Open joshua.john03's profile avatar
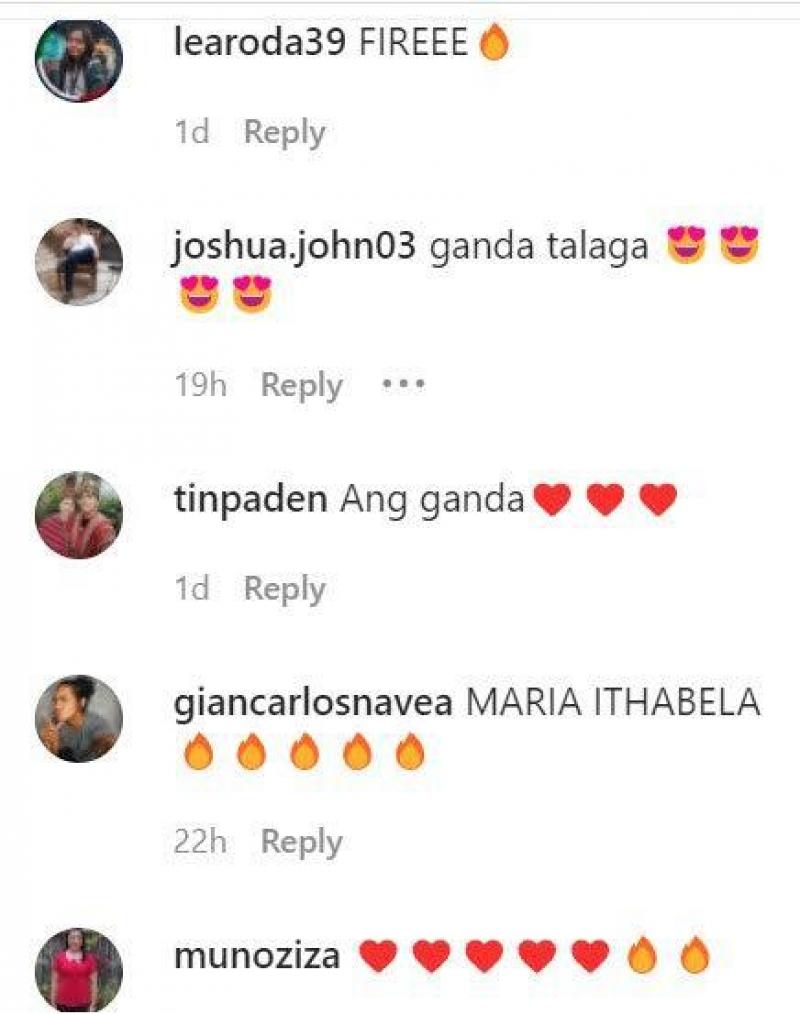800x1014 pixels. (78, 261)
